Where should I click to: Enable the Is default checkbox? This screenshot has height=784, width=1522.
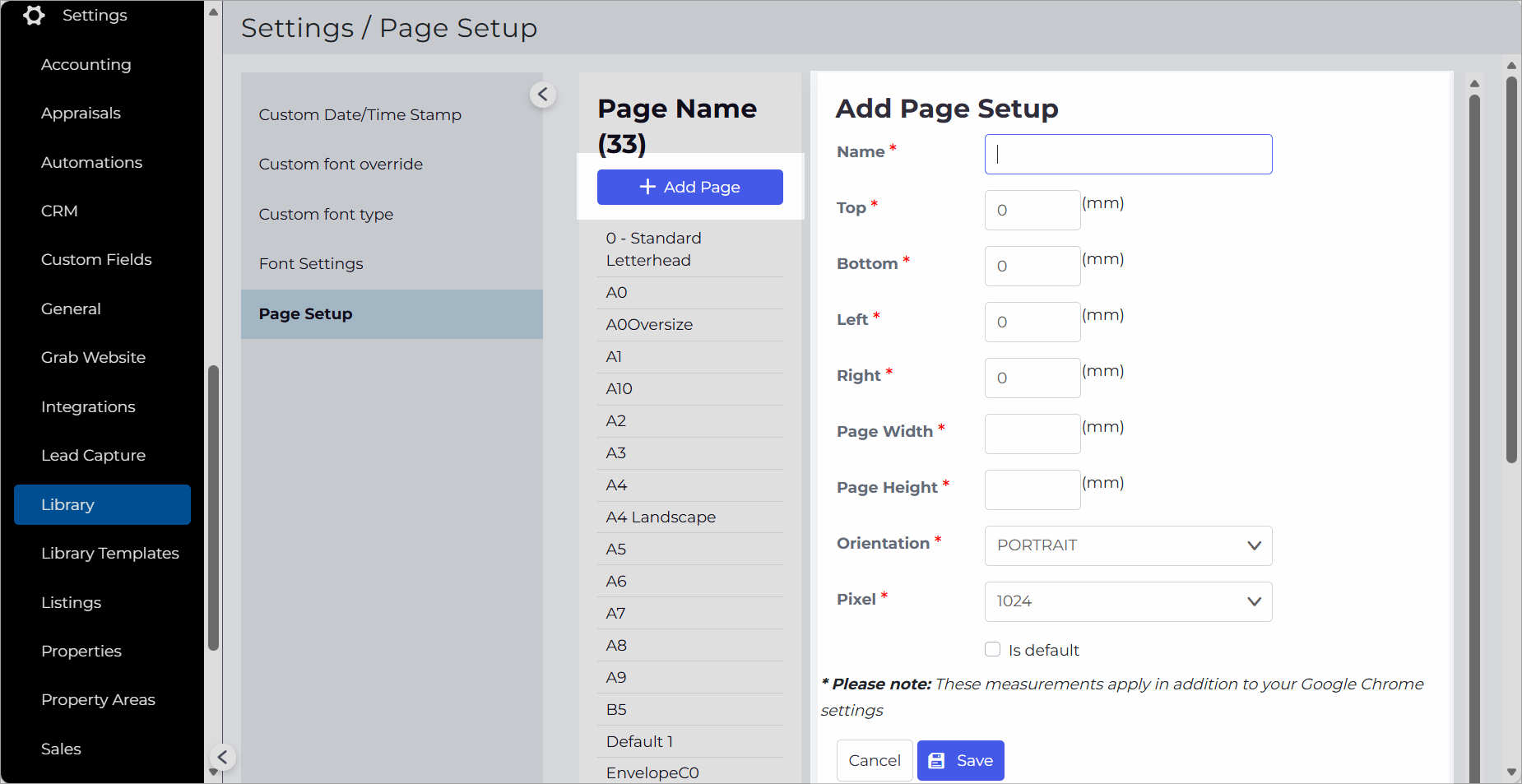coord(993,649)
